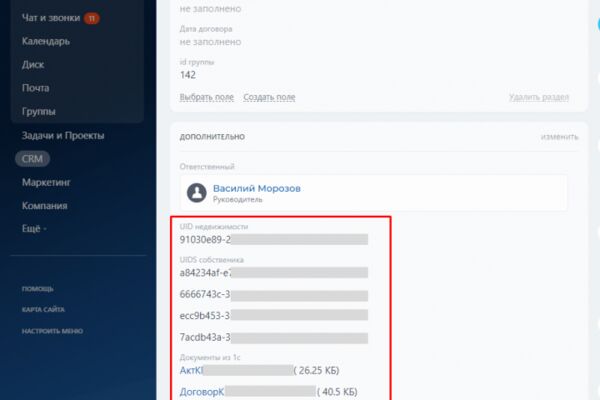The image size is (600, 400).
Task: Go to Задачи и Проекты
Action: (x=63, y=136)
